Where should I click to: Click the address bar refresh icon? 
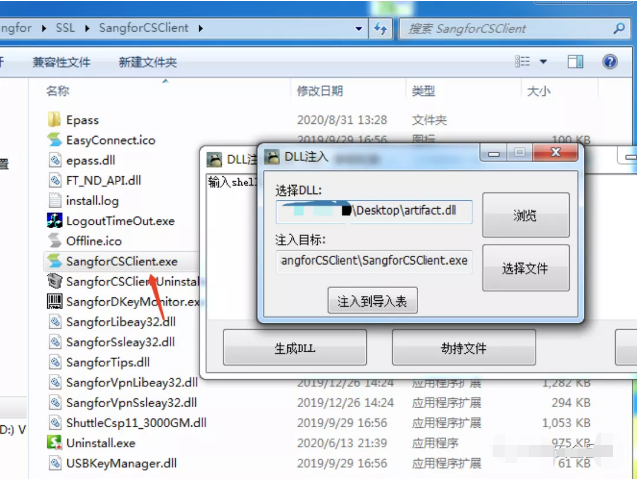point(381,29)
